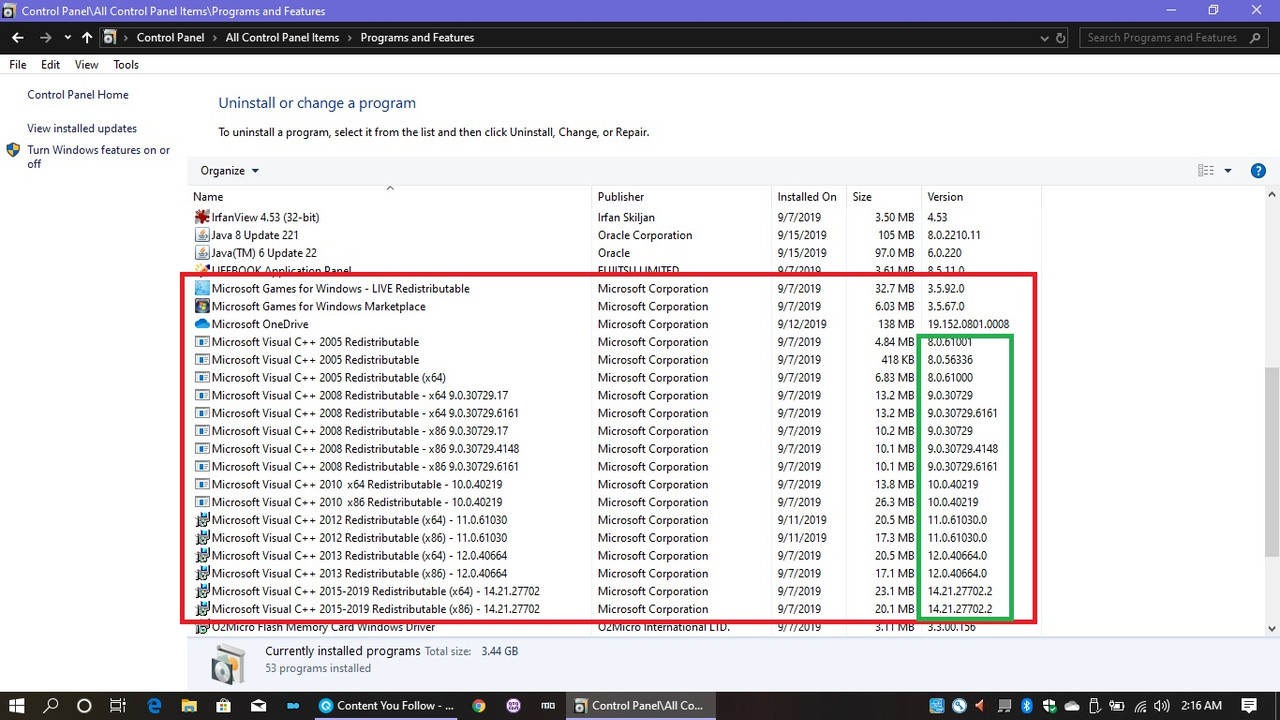
Task: Click the Visual C++ 2015-2019 (x86) icon
Action: tap(202, 609)
